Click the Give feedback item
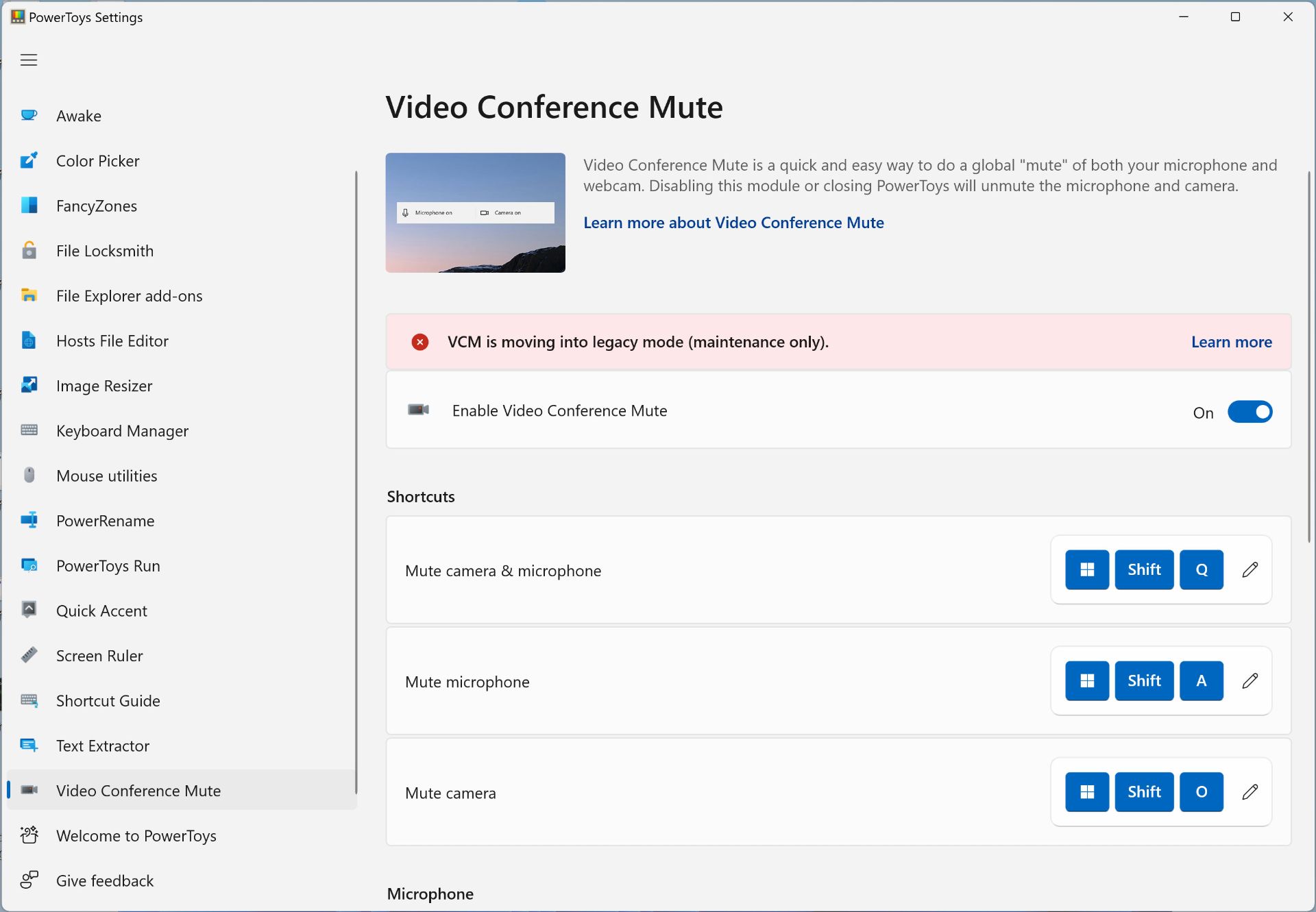The width and height of the screenshot is (1316, 912). [x=104, y=880]
